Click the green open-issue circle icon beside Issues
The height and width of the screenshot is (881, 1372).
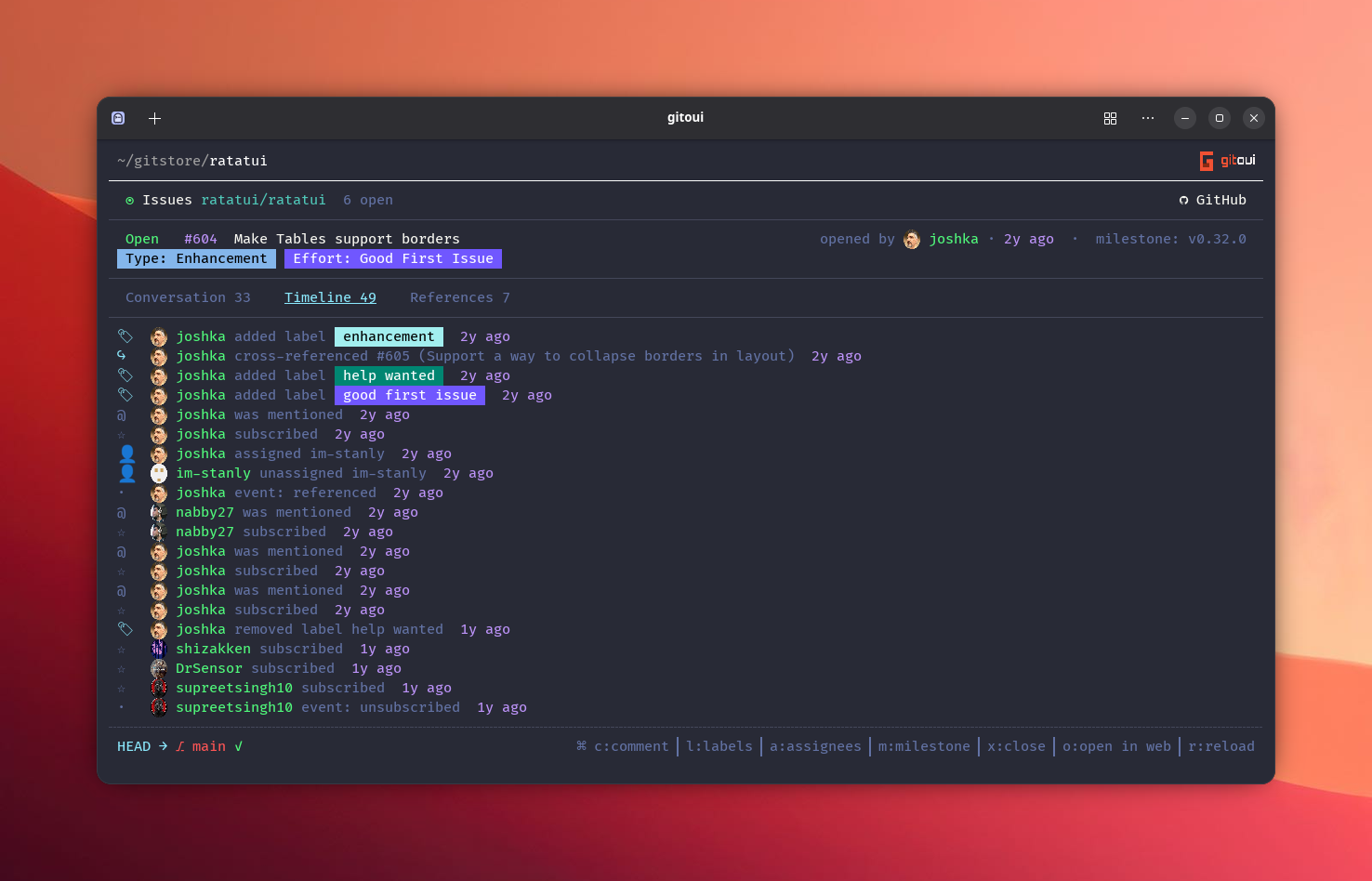[130, 201]
